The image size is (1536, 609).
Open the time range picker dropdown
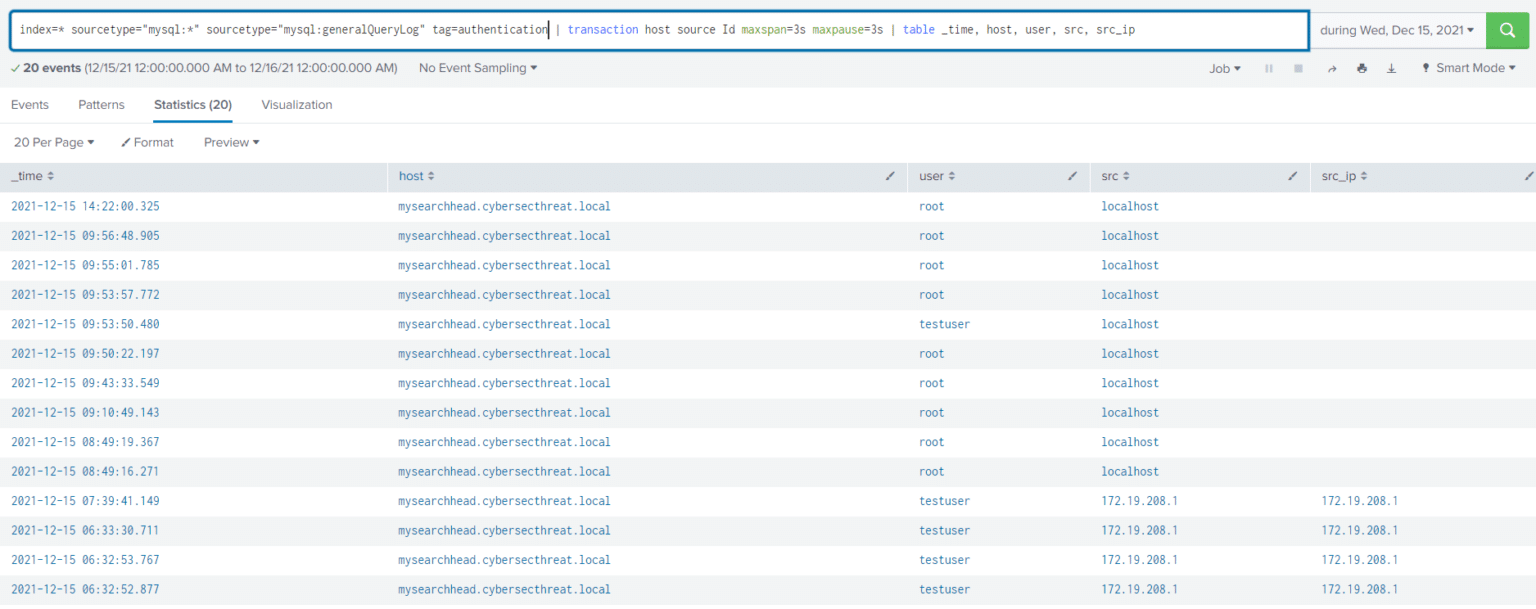tap(1397, 30)
